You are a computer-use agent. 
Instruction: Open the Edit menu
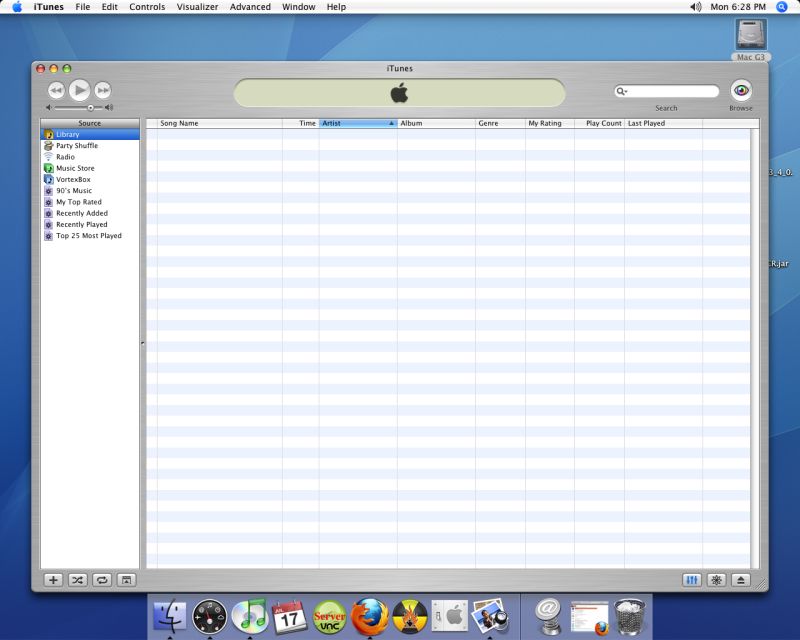[x=109, y=7]
